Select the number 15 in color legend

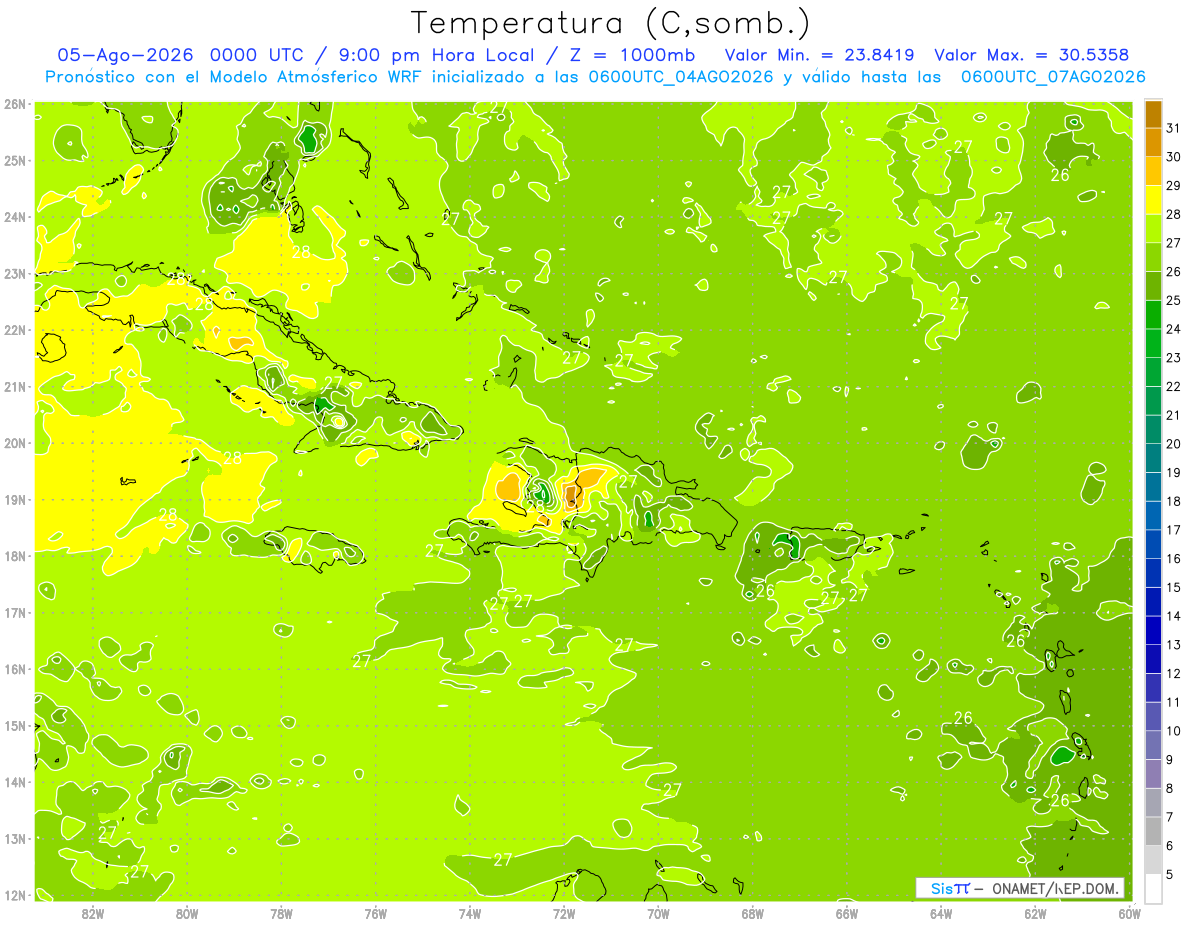[x=1173, y=587]
